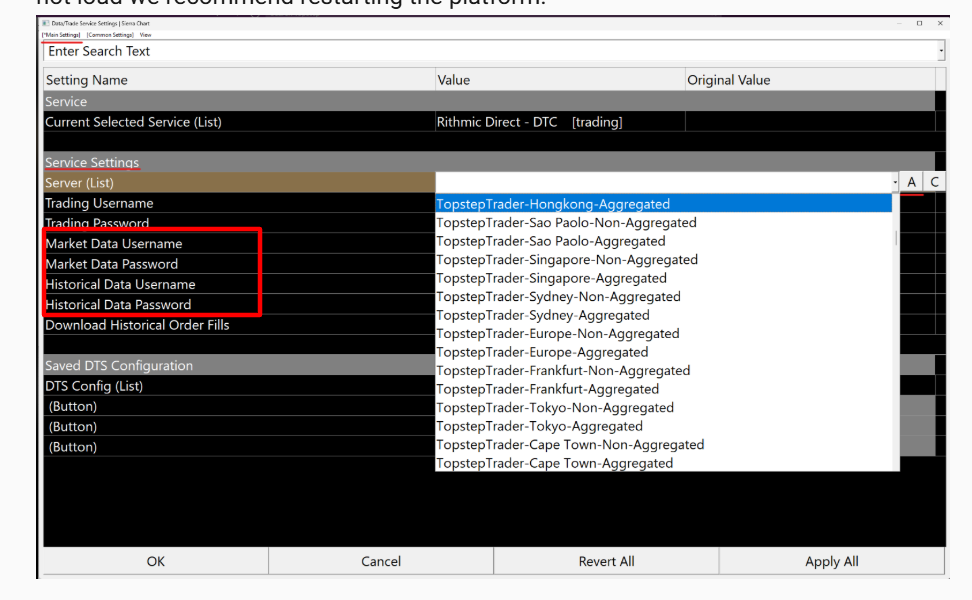The height and width of the screenshot is (600, 972).
Task: Click the first (Button) row under DTS Config
Action: (239, 407)
